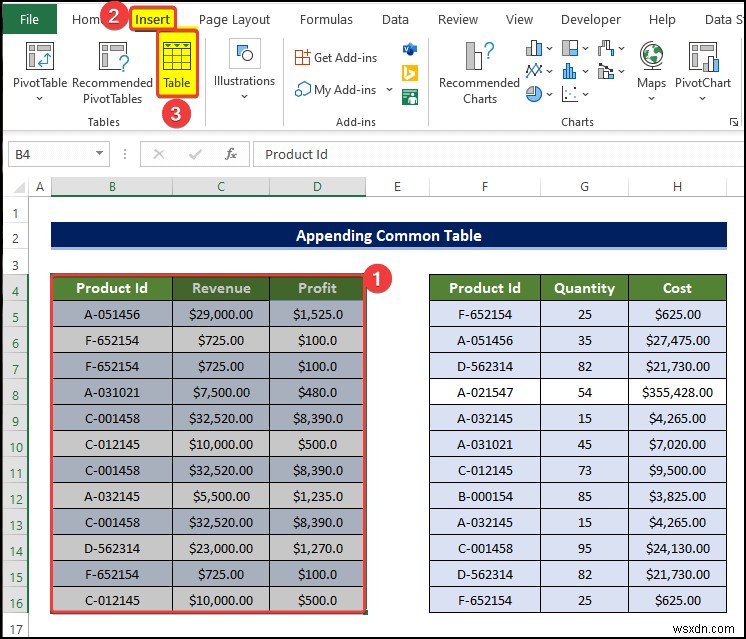This screenshot has height=639, width=746.
Task: Select the $23,000.00 revenue cell
Action: tap(221, 548)
